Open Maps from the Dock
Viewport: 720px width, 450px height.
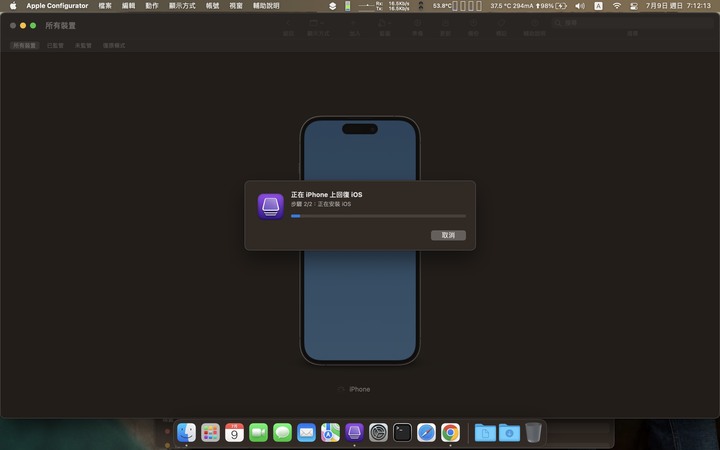[330, 433]
